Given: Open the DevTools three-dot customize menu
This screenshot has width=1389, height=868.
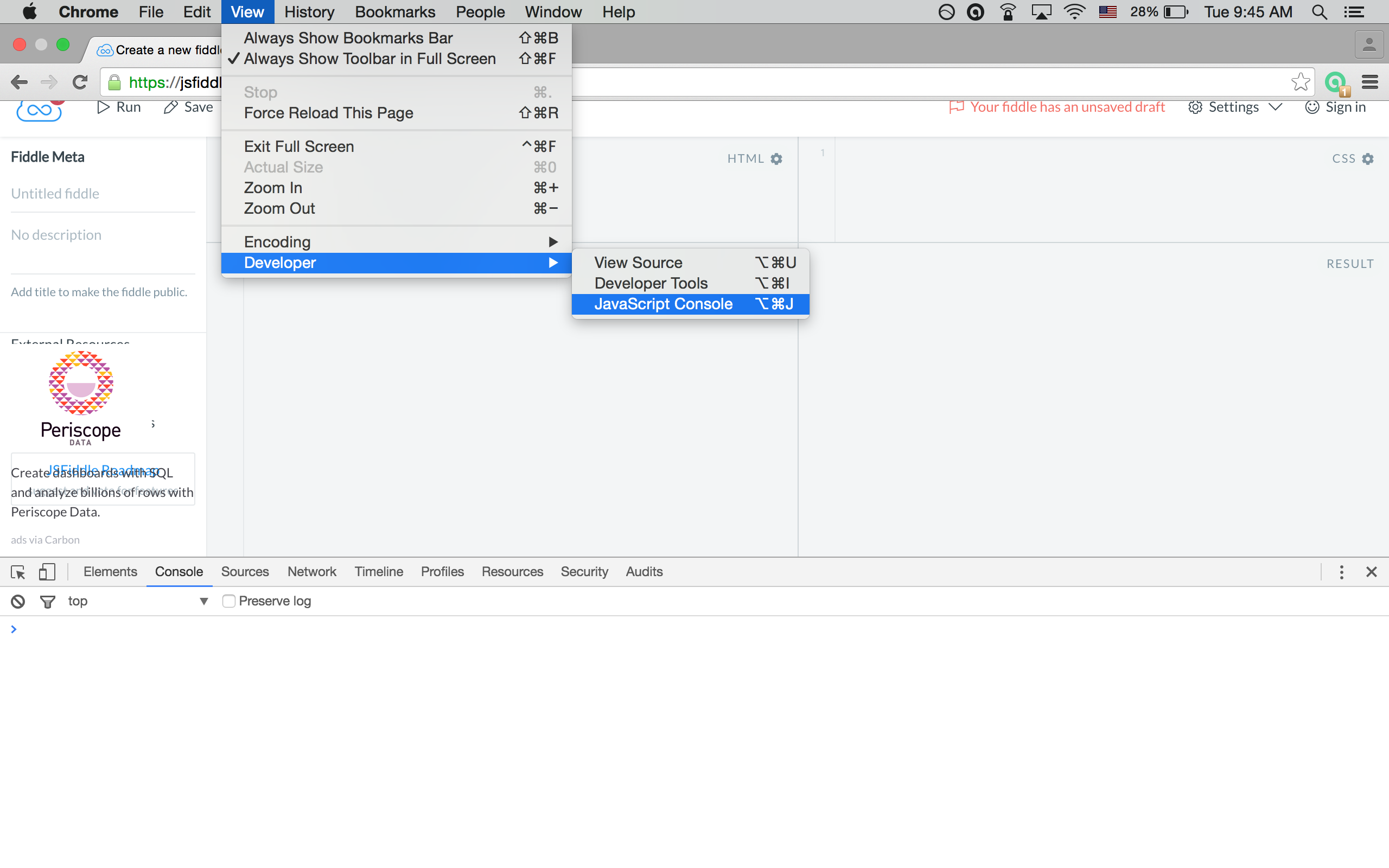Looking at the screenshot, I should coord(1341,572).
